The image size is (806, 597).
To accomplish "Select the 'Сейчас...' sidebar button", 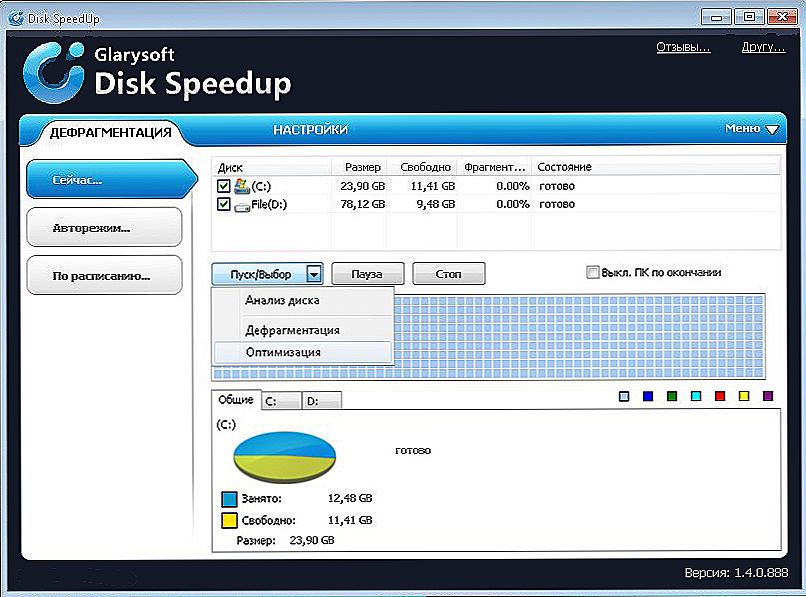I will [112, 179].
